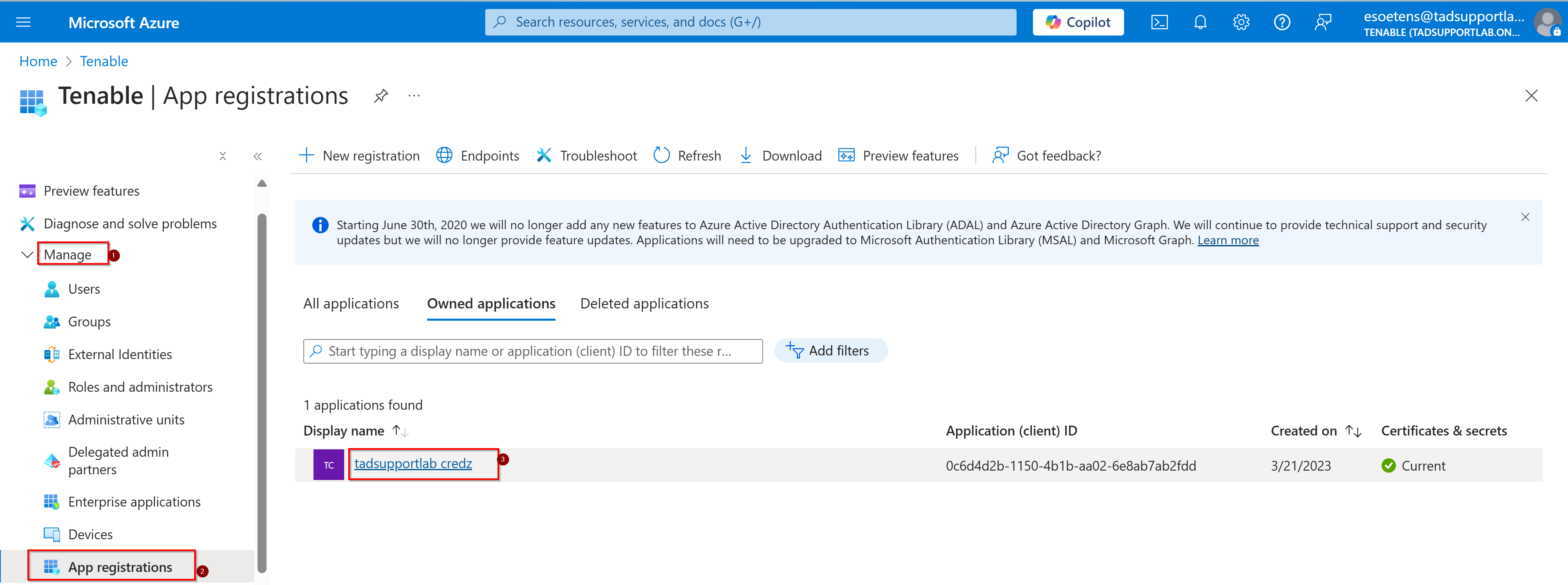Image resolution: width=1568 pixels, height=585 pixels.
Task: Clear the sidebar search with X
Action: (x=223, y=156)
